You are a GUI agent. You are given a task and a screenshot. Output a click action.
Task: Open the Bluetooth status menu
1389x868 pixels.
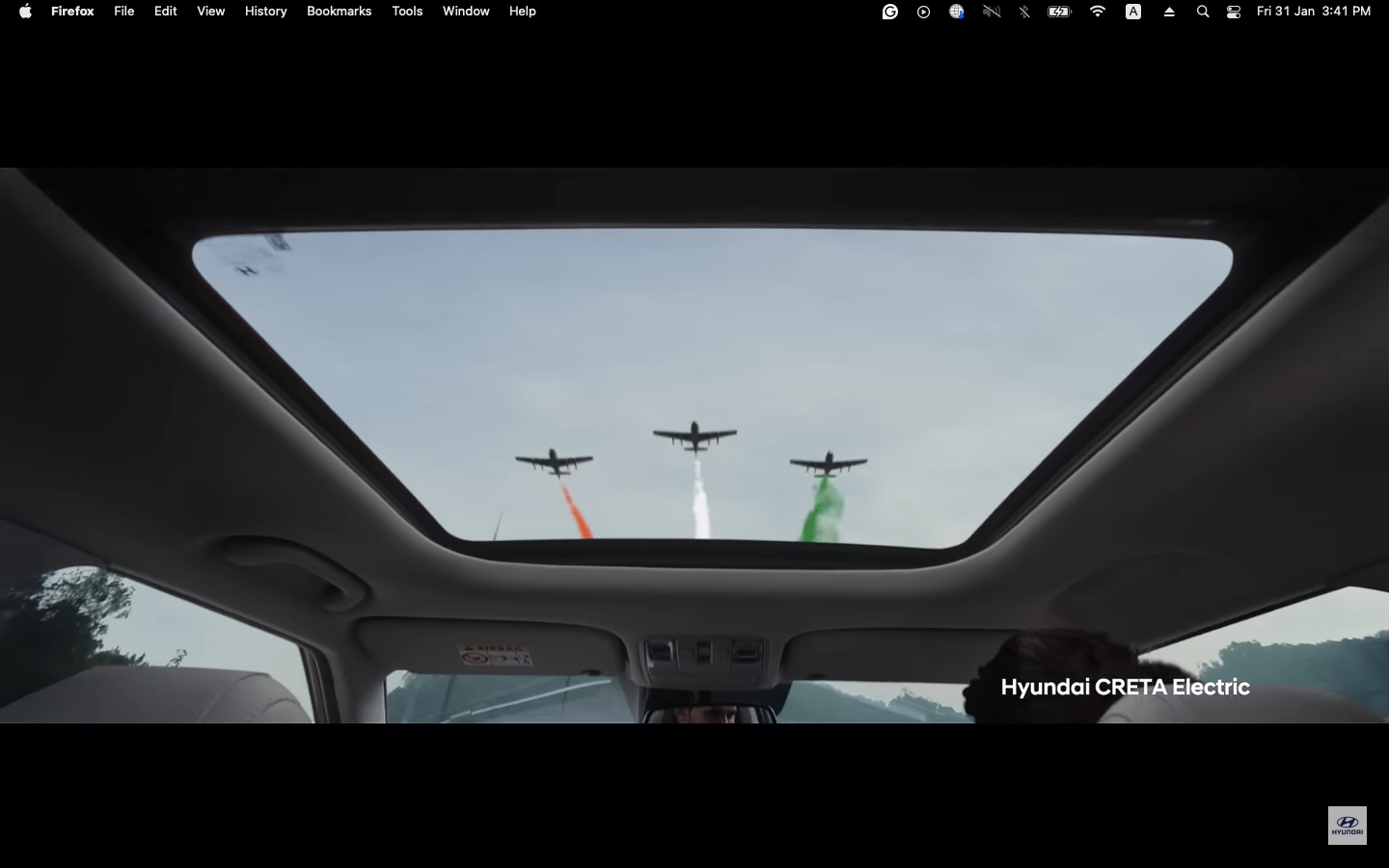[x=1024, y=12]
